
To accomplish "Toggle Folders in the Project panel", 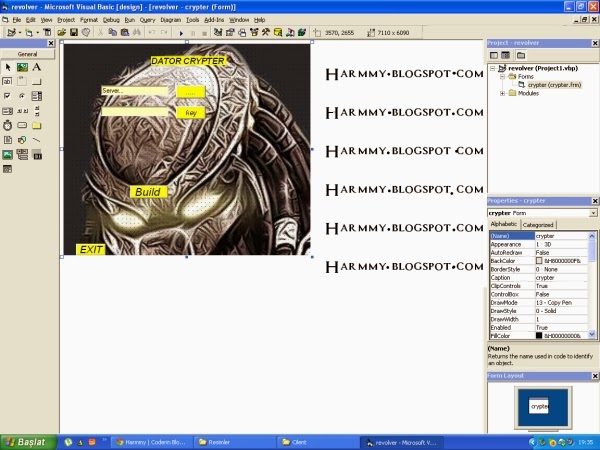I will [x=521, y=55].
